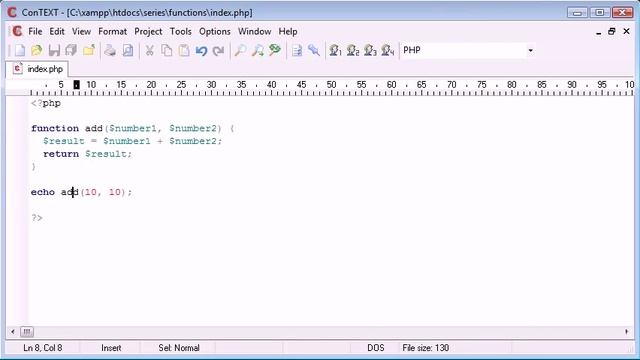Open the Project menu
Screen dimensions: 640x360
(148, 31)
